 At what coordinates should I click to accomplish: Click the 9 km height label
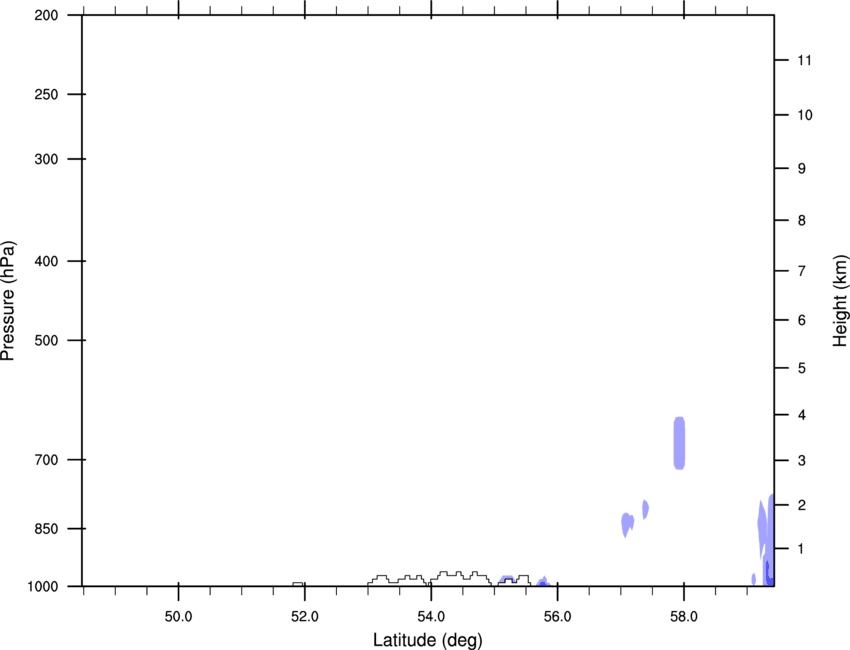click(801, 169)
